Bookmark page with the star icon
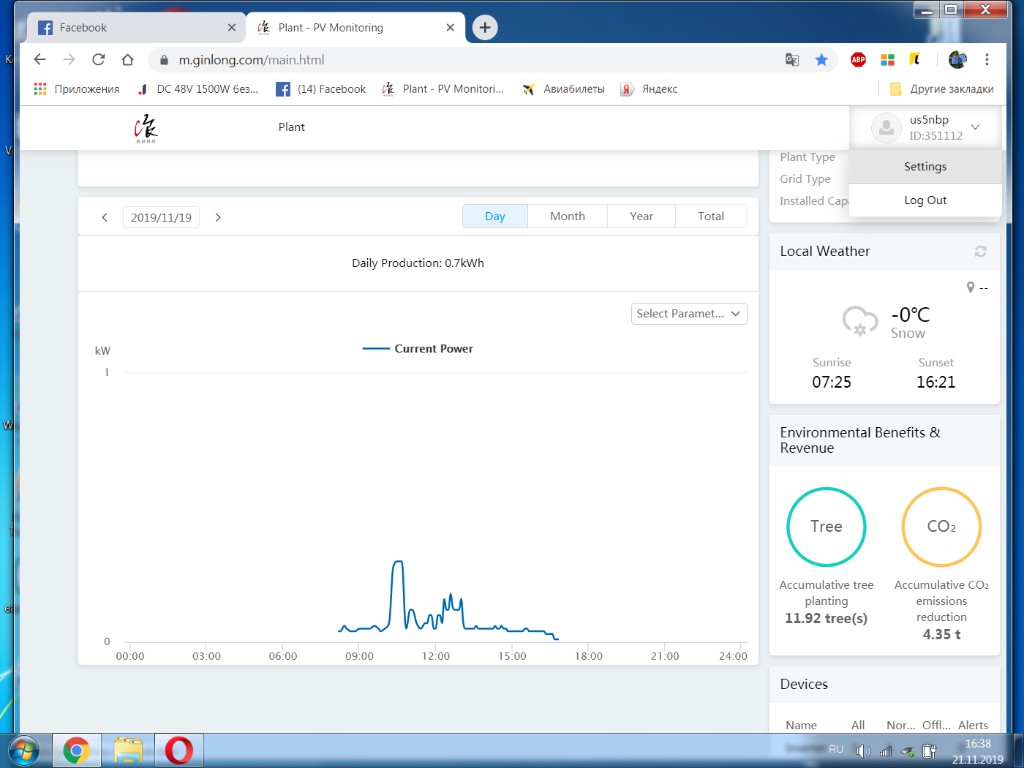This screenshot has height=768, width=1024. pos(821,59)
